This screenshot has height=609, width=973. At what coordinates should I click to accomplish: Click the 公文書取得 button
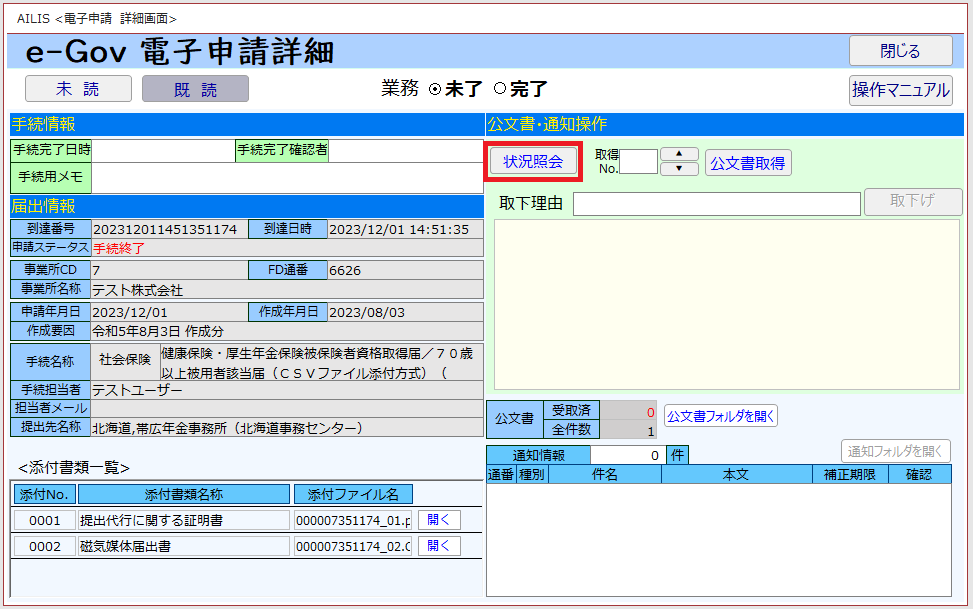pyautogui.click(x=748, y=163)
